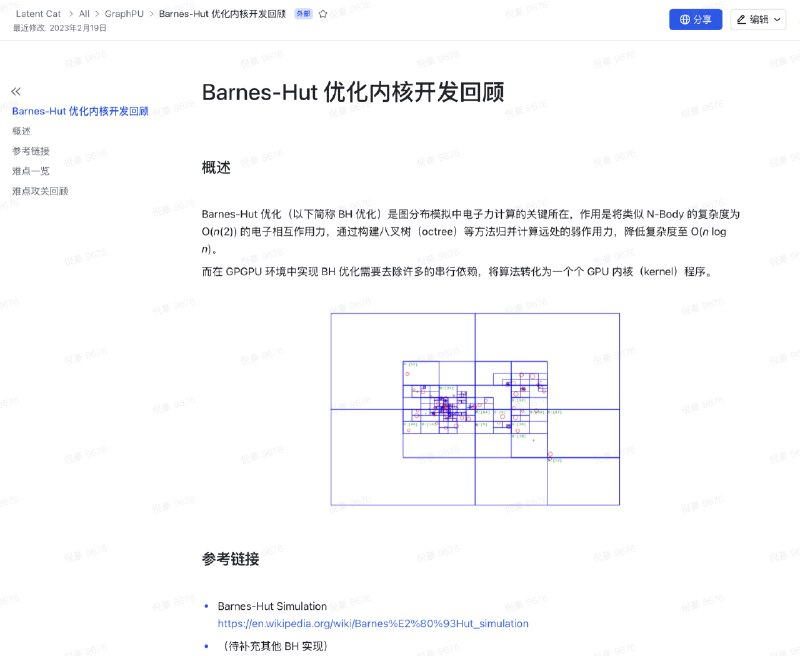Viewport: 800px width, 656px height.
Task: Select the document title in outline sidebar
Action: pos(80,111)
